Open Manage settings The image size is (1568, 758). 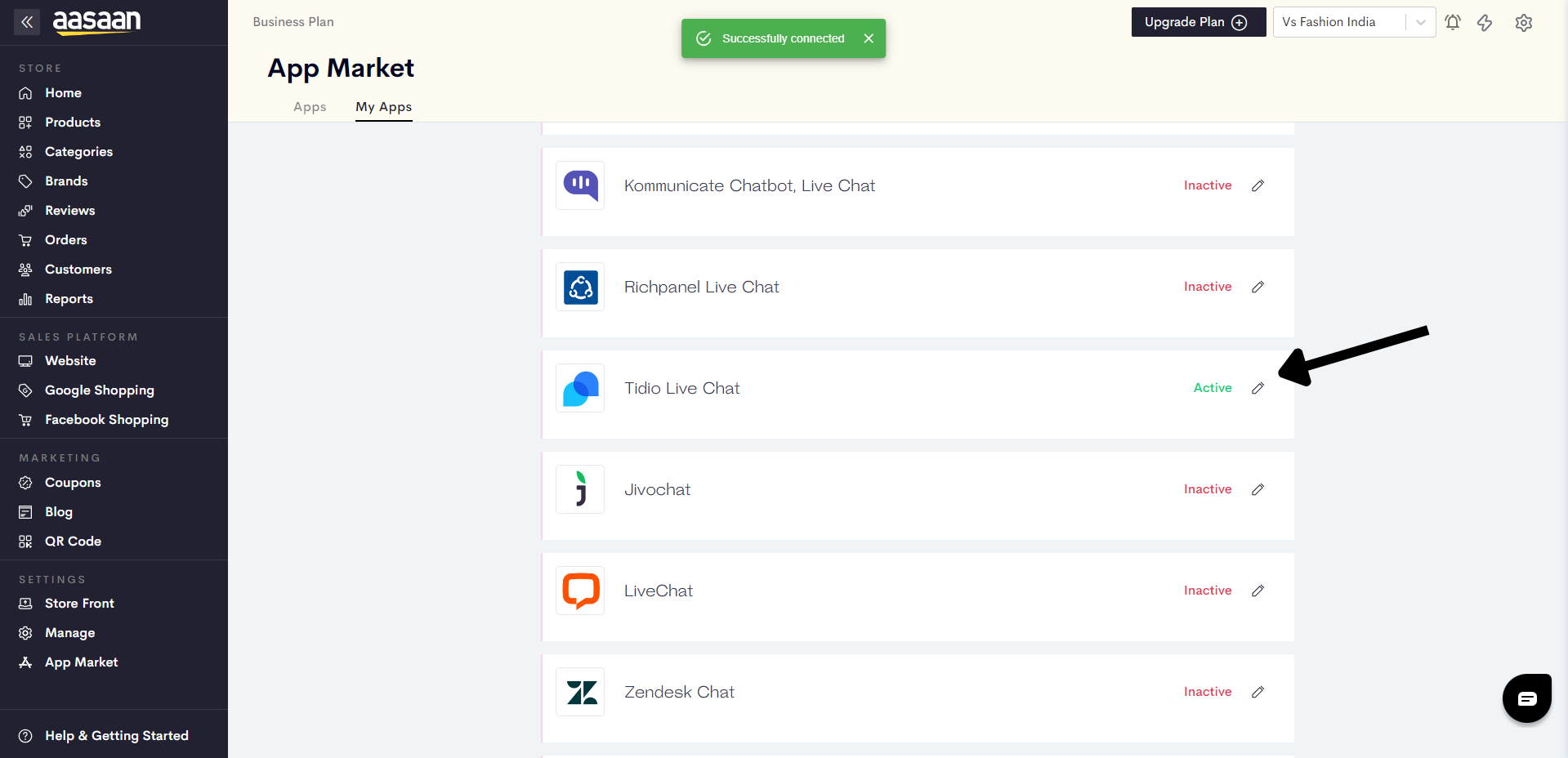pos(69,633)
